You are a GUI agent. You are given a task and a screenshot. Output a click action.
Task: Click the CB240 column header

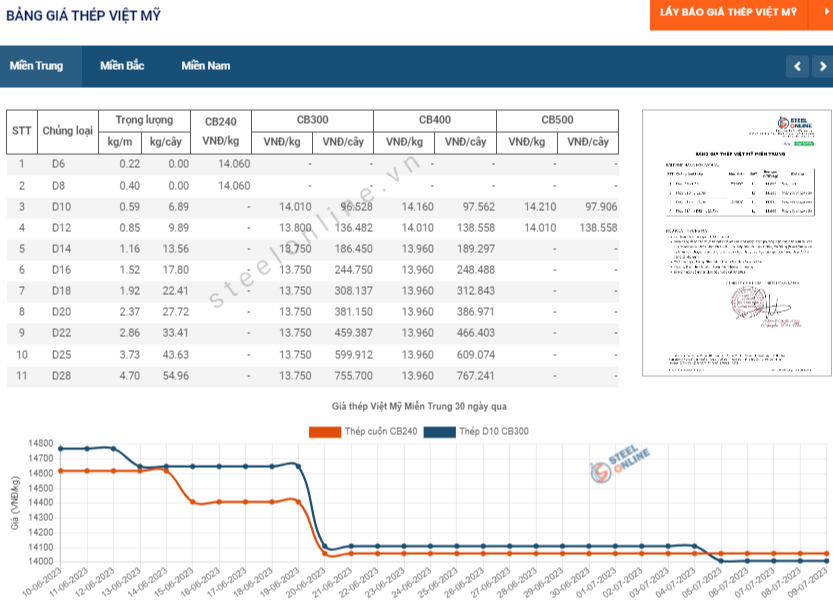pyautogui.click(x=220, y=122)
